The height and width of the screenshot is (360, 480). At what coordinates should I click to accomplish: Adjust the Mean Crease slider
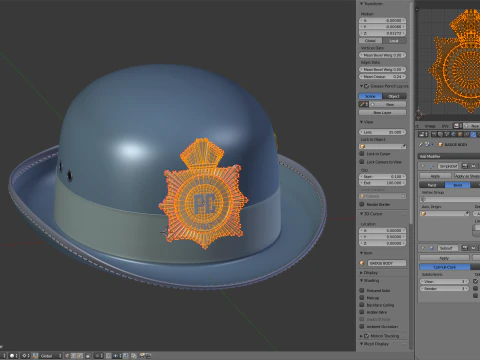point(382,77)
